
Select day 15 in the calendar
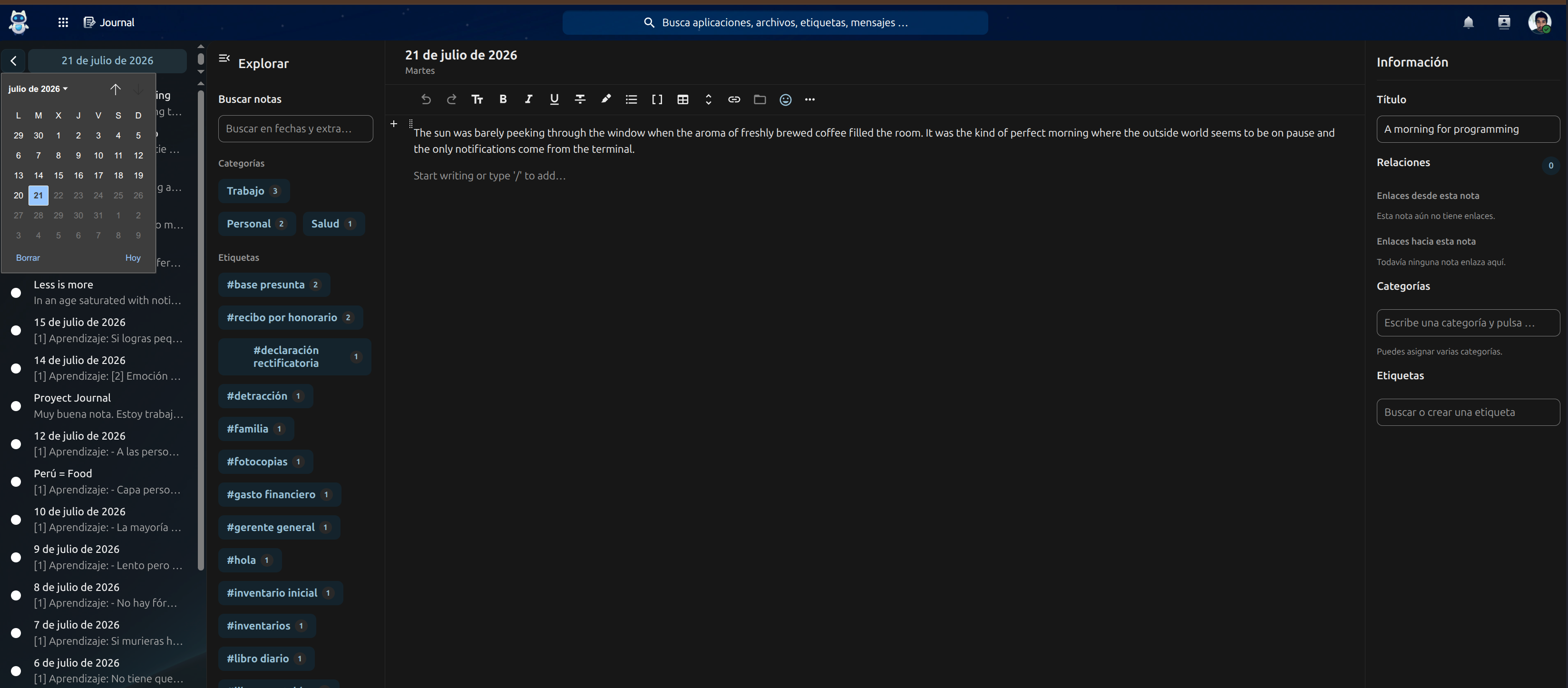58,176
